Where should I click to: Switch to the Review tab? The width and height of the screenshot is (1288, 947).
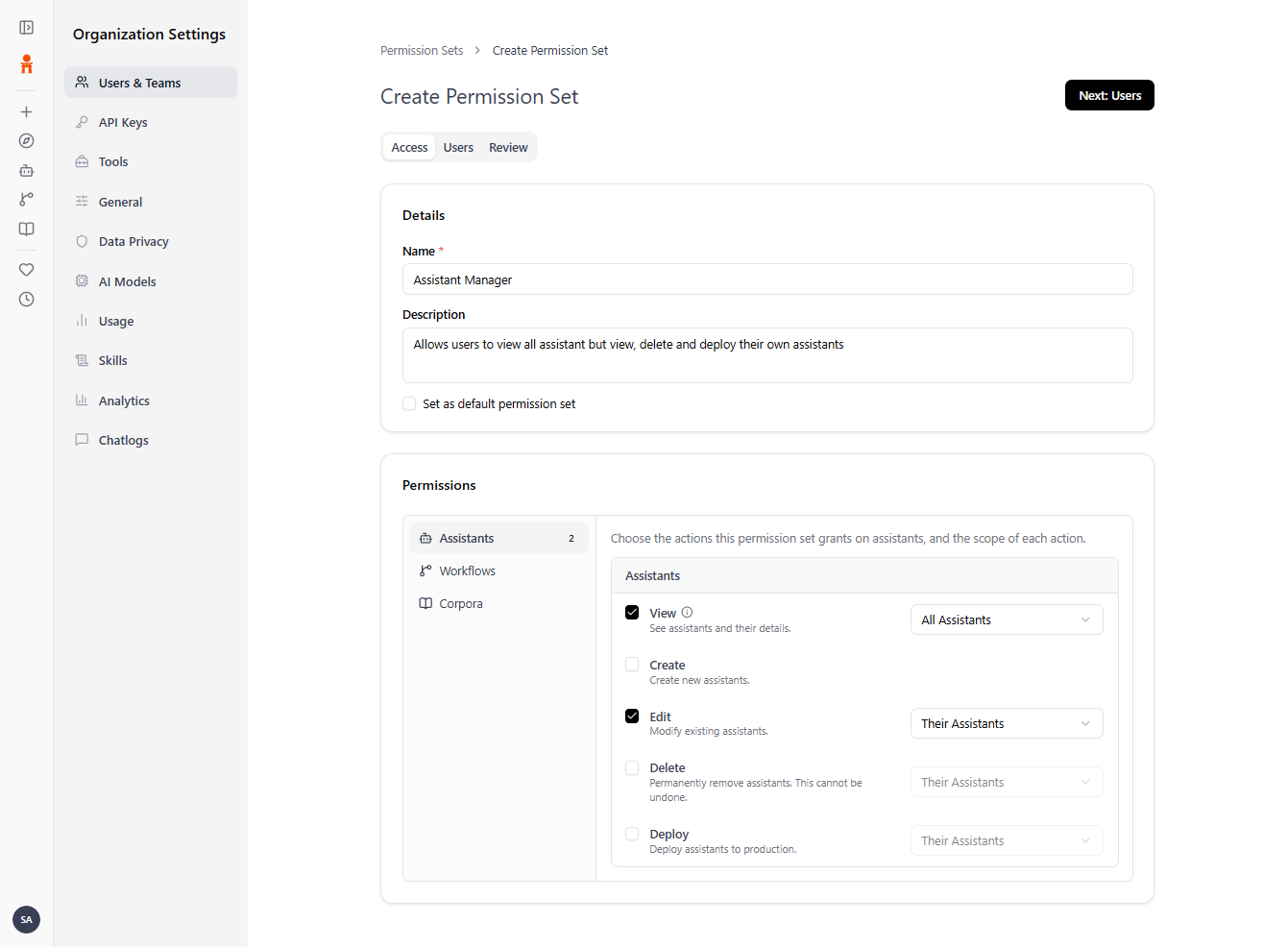508,147
